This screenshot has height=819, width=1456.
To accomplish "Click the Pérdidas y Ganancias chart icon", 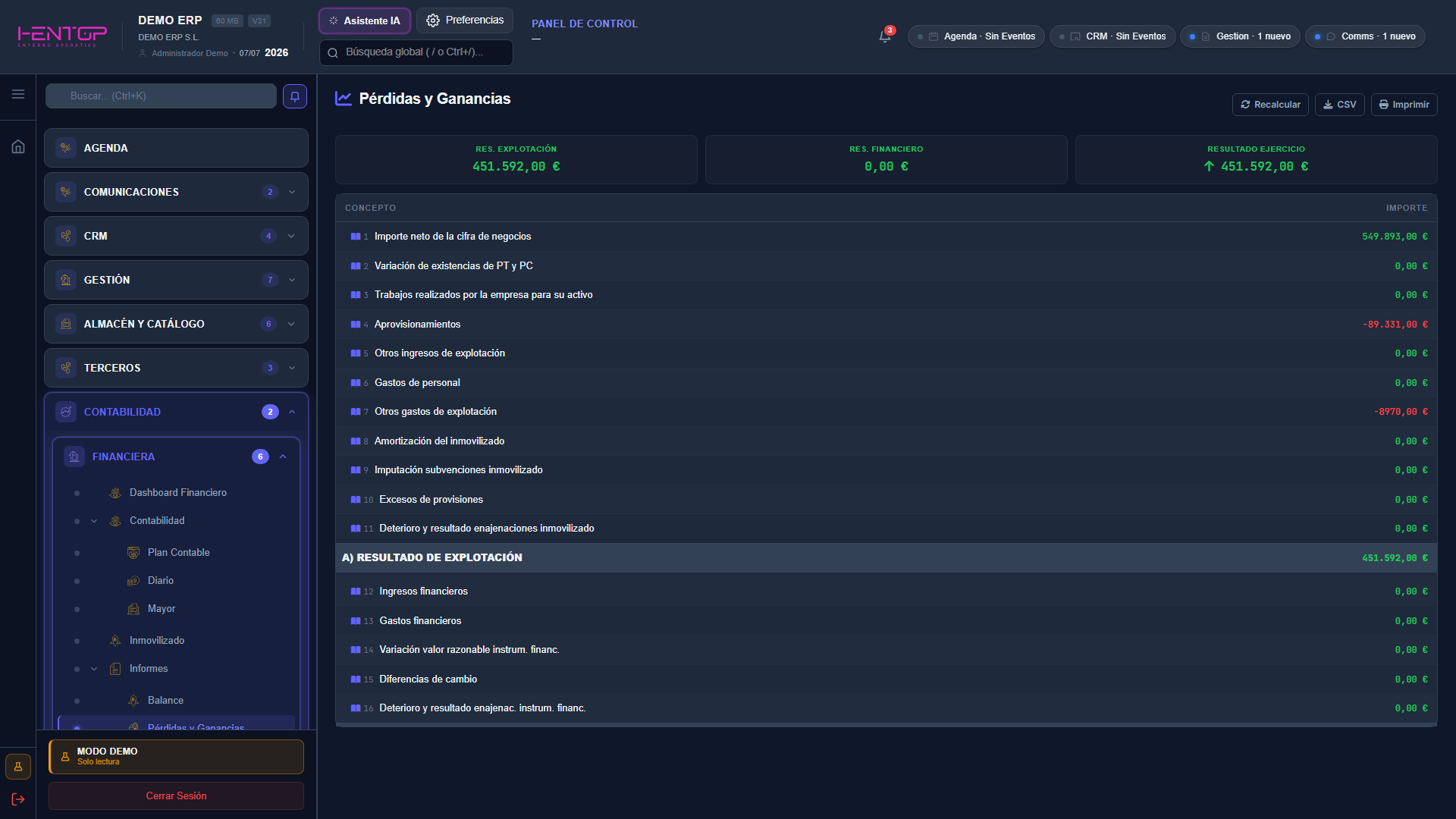I will pos(344,99).
